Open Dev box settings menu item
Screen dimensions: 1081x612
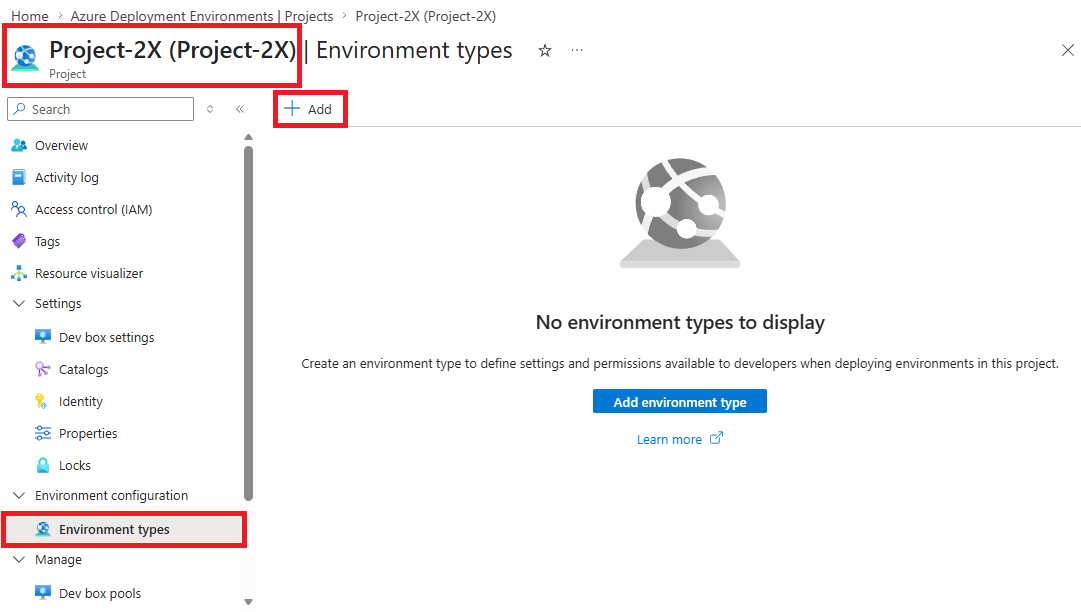pyautogui.click(x=94, y=337)
